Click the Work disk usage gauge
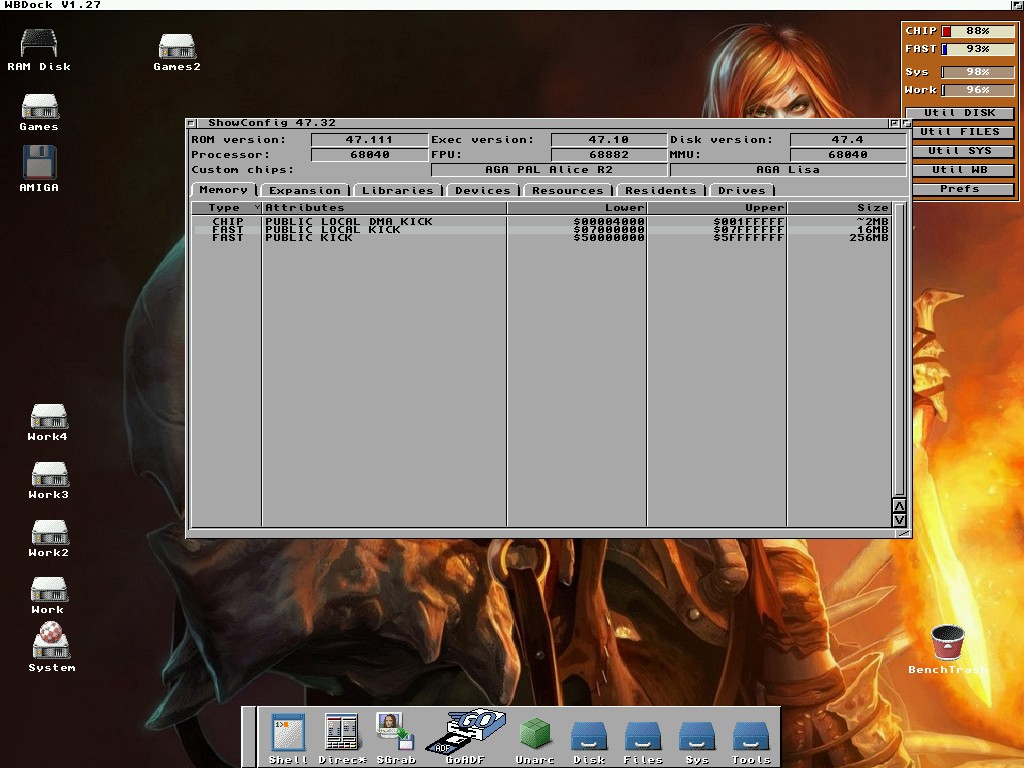 point(978,90)
